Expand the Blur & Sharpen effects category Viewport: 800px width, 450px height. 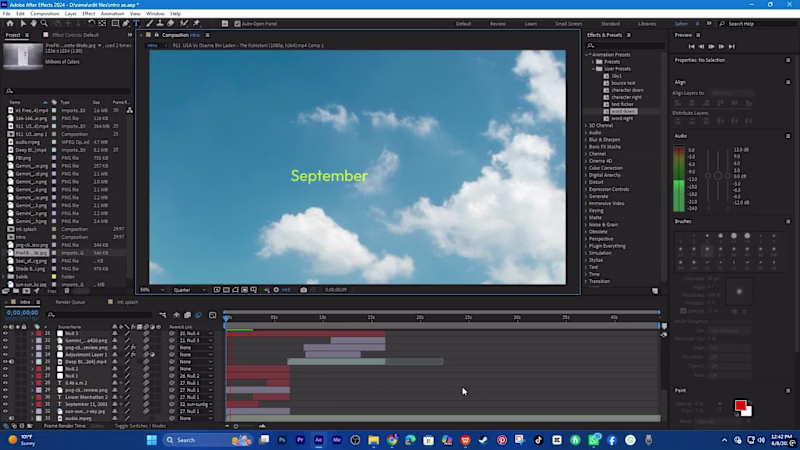click(586, 139)
